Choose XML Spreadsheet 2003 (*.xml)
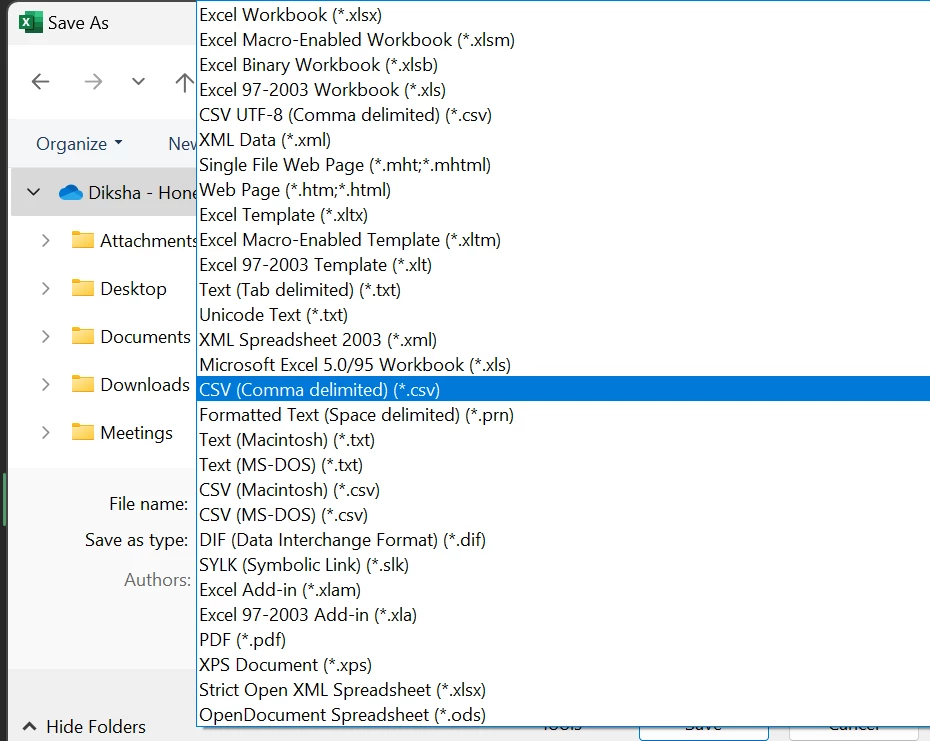 pyautogui.click(x=563, y=339)
